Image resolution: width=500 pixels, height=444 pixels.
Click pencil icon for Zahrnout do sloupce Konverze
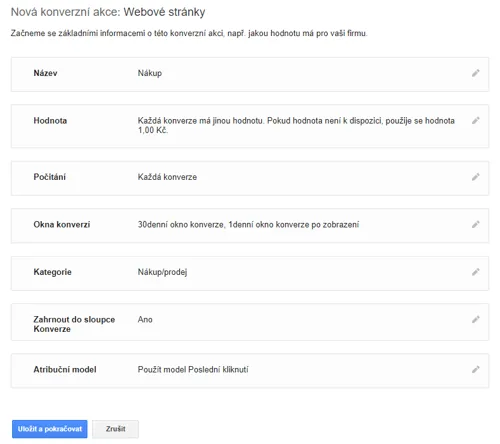(x=476, y=319)
